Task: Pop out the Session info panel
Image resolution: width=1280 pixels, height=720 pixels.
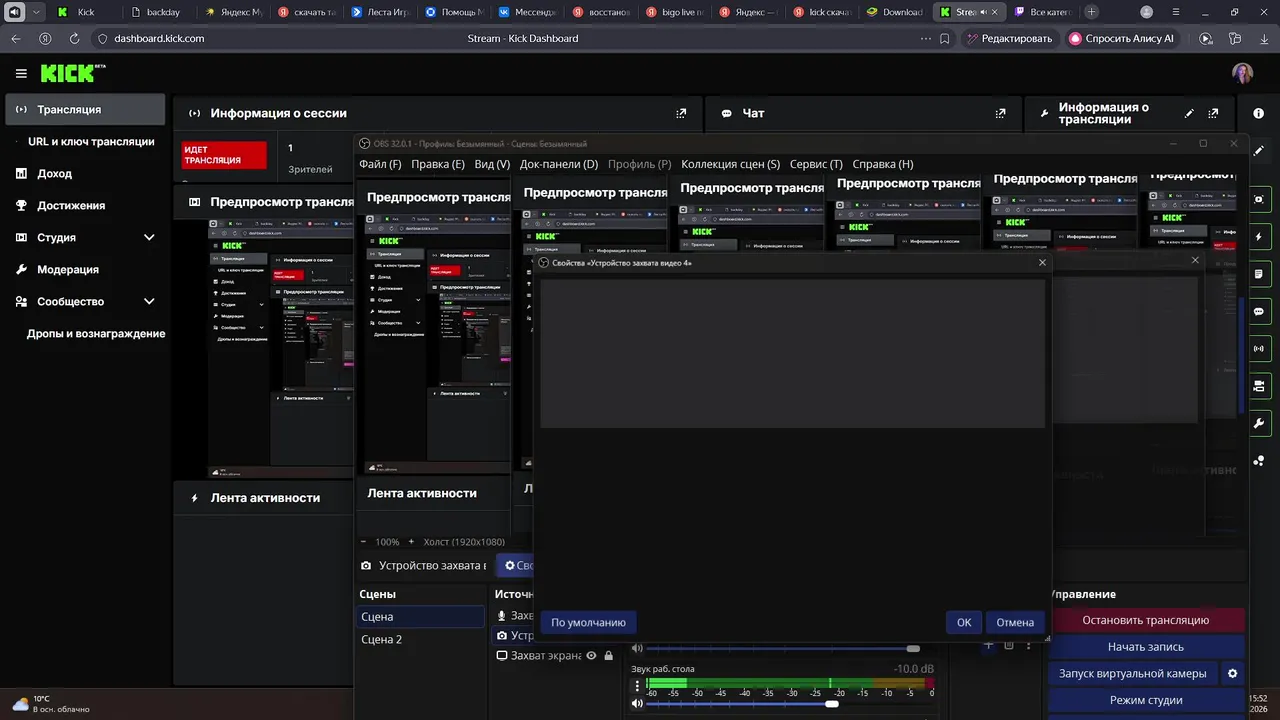Action: (x=682, y=113)
